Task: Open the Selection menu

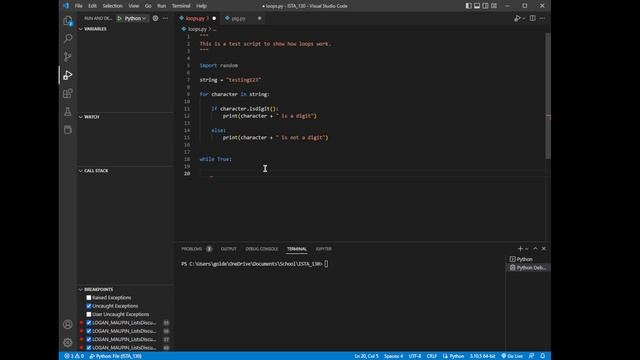Action: [112, 6]
